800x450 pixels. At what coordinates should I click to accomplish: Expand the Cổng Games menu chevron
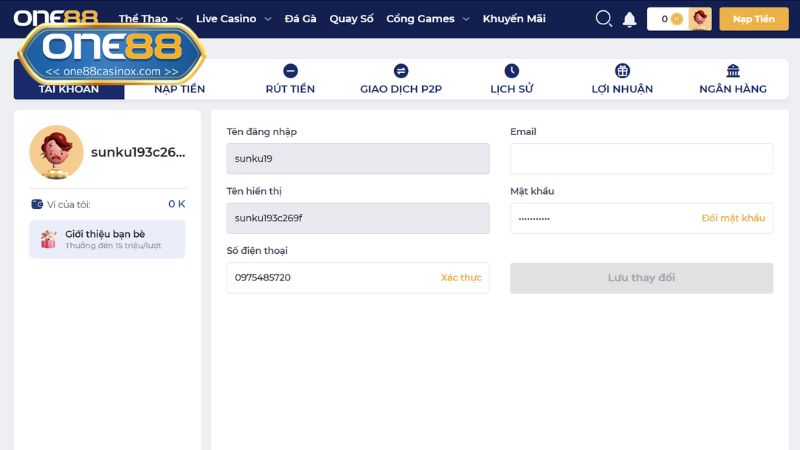tap(466, 19)
